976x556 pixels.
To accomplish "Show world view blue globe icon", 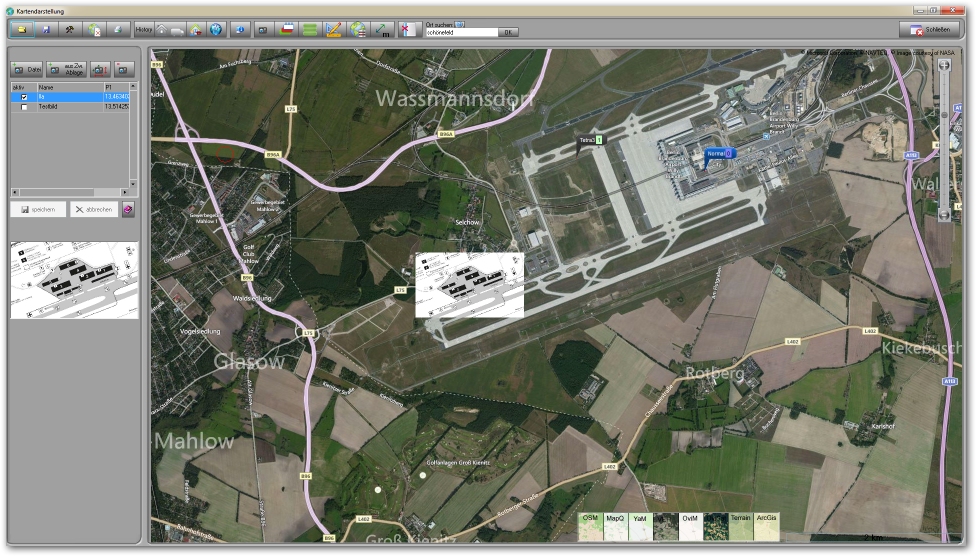I will pyautogui.click(x=215, y=29).
